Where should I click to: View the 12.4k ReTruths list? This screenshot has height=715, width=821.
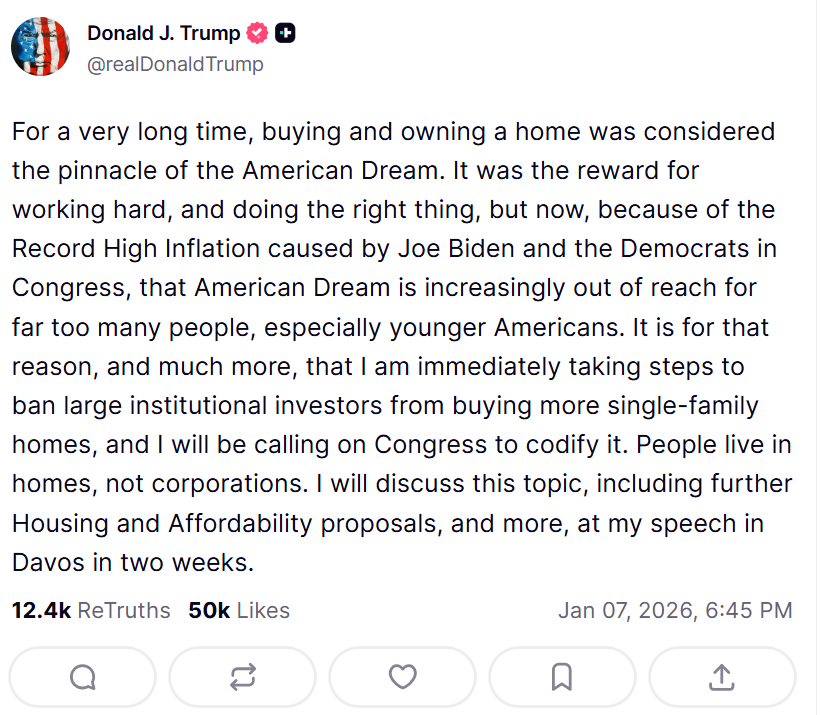[91, 610]
